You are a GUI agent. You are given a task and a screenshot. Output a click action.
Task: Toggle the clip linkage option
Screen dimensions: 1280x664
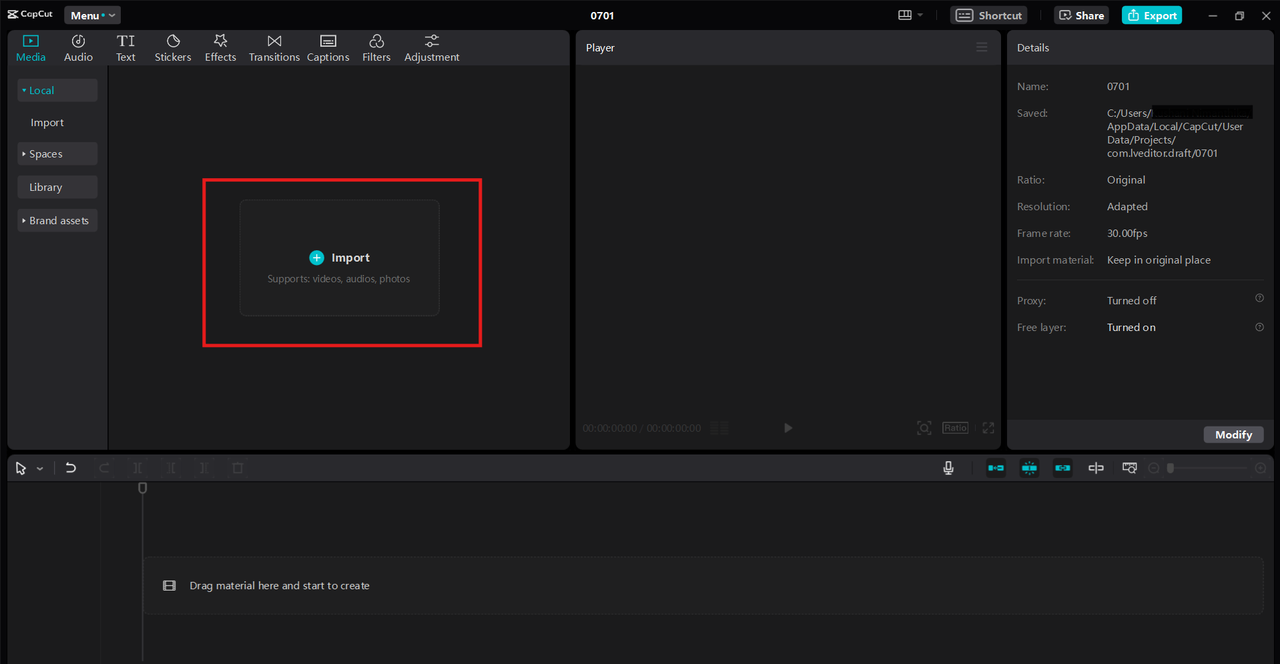point(1063,468)
